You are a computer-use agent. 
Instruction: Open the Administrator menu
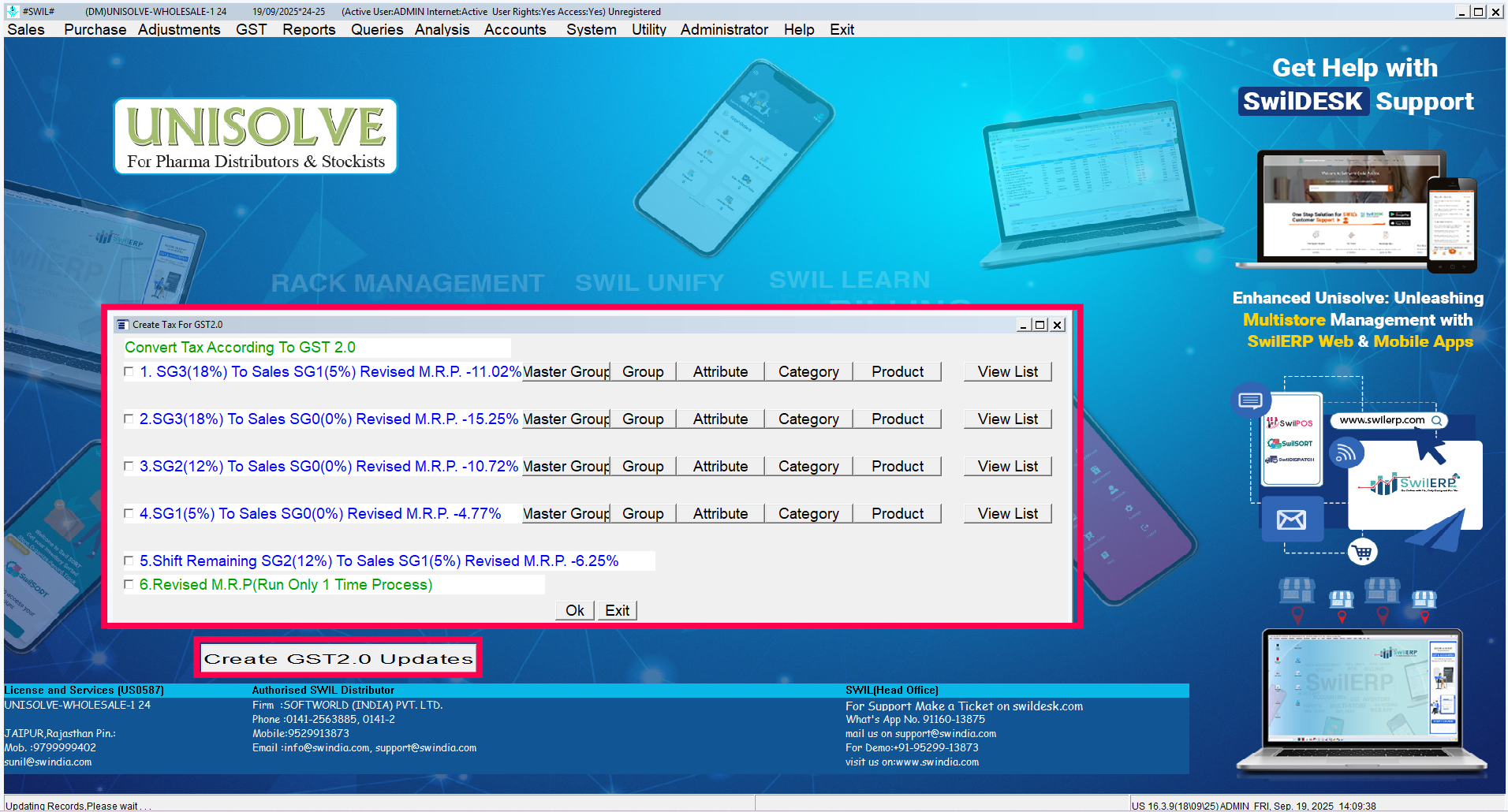[x=723, y=29]
